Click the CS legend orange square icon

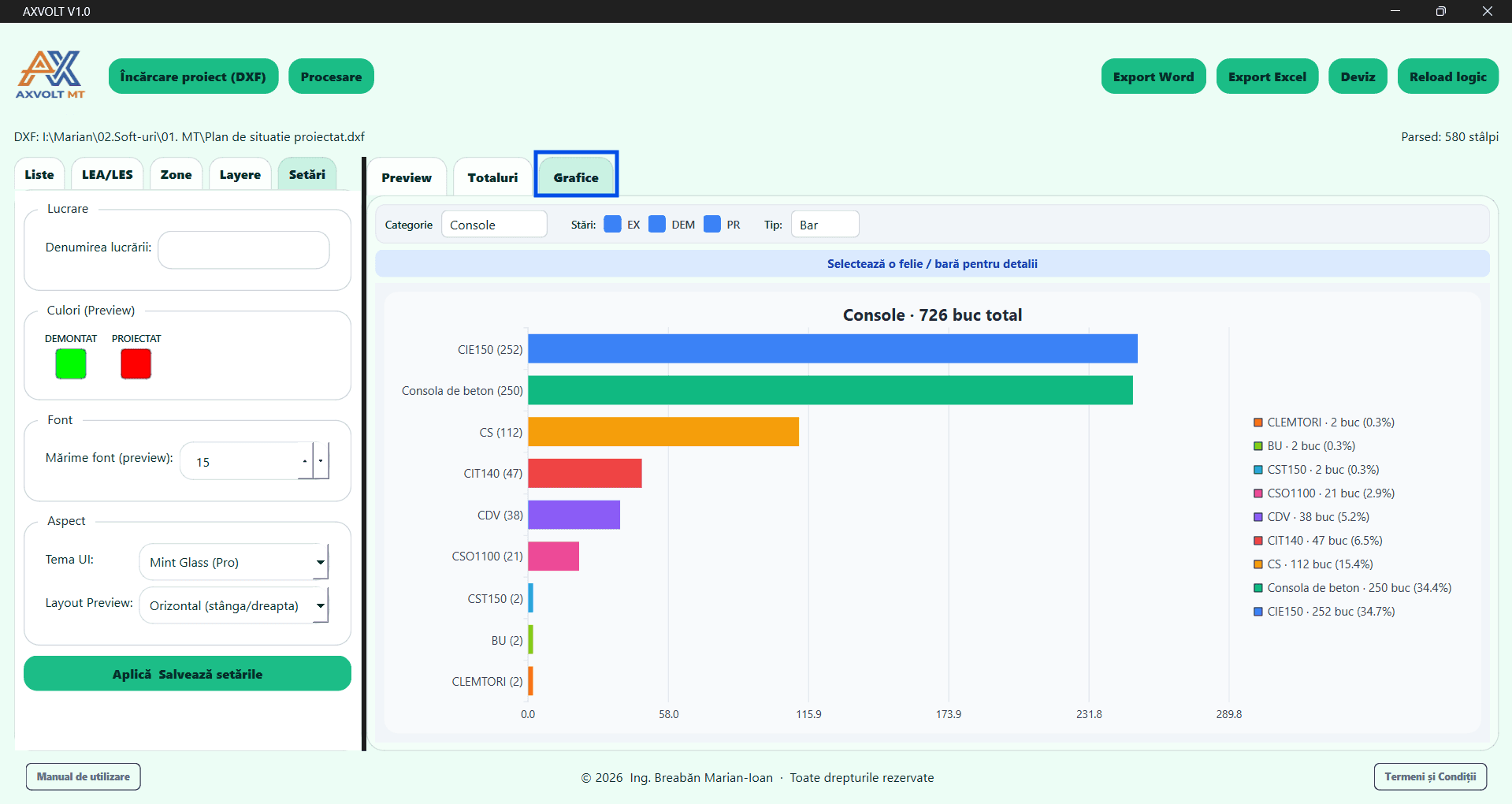[1258, 564]
